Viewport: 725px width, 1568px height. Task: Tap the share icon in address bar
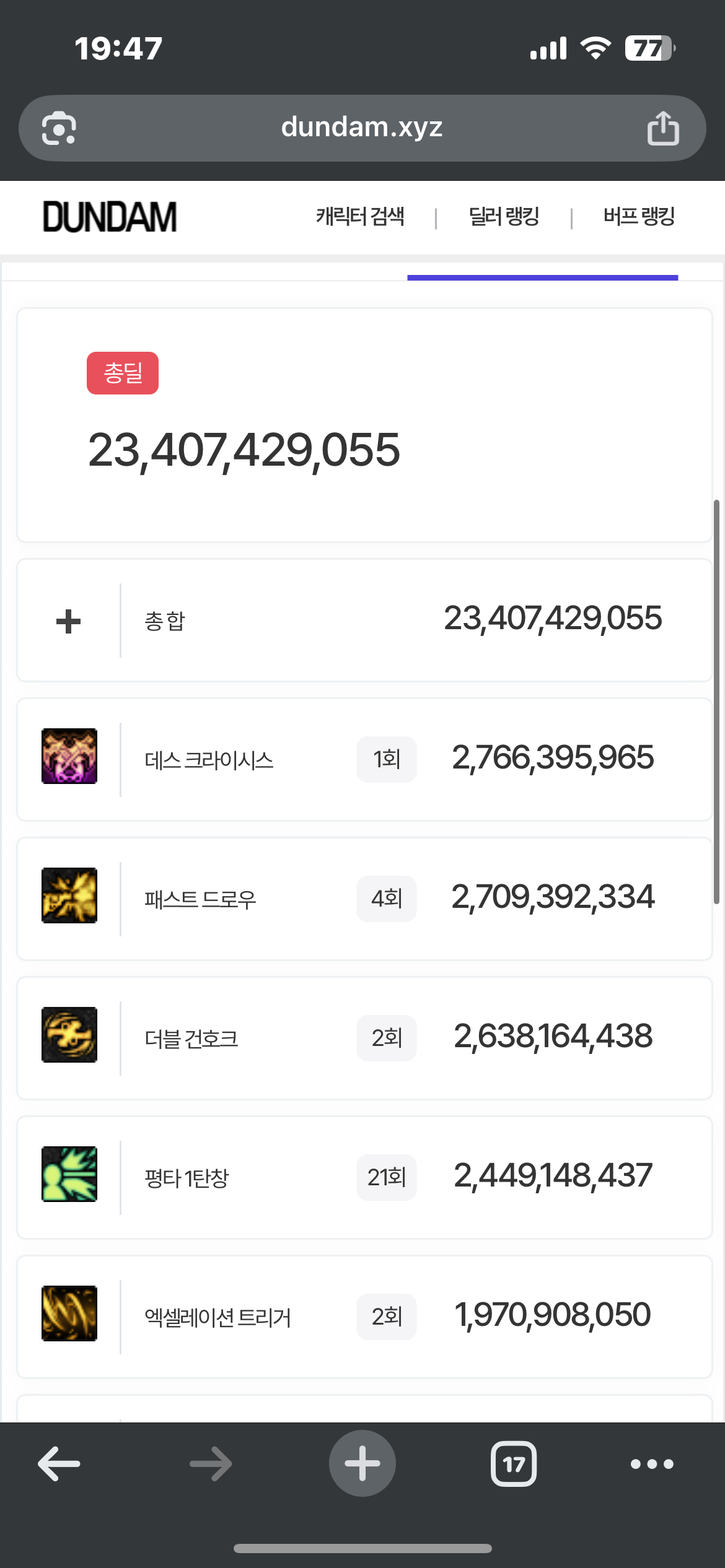point(662,128)
